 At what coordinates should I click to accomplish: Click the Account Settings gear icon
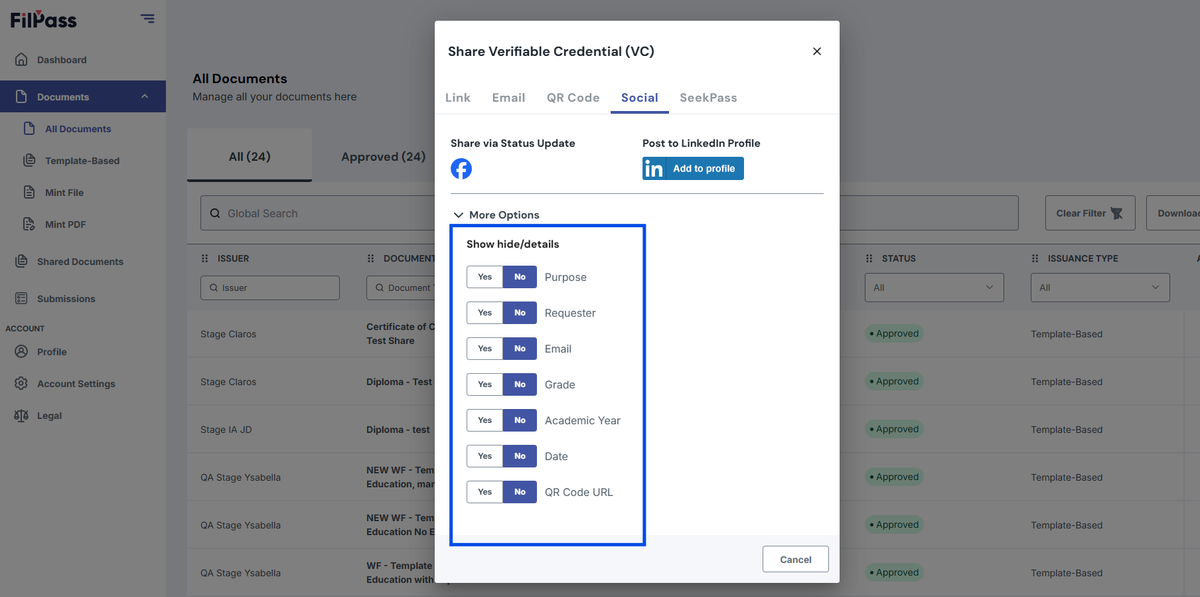[x=21, y=384]
